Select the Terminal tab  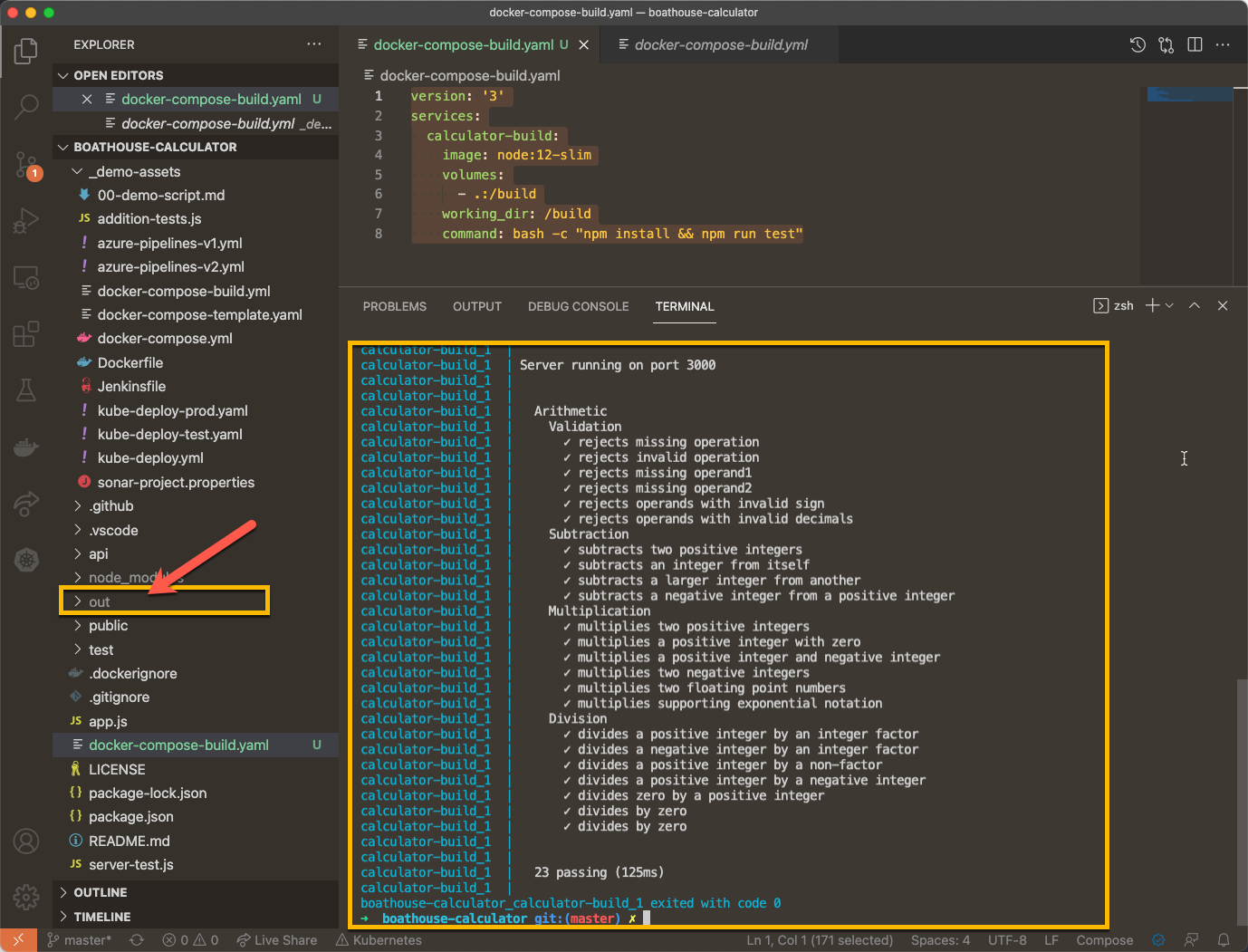coord(685,307)
